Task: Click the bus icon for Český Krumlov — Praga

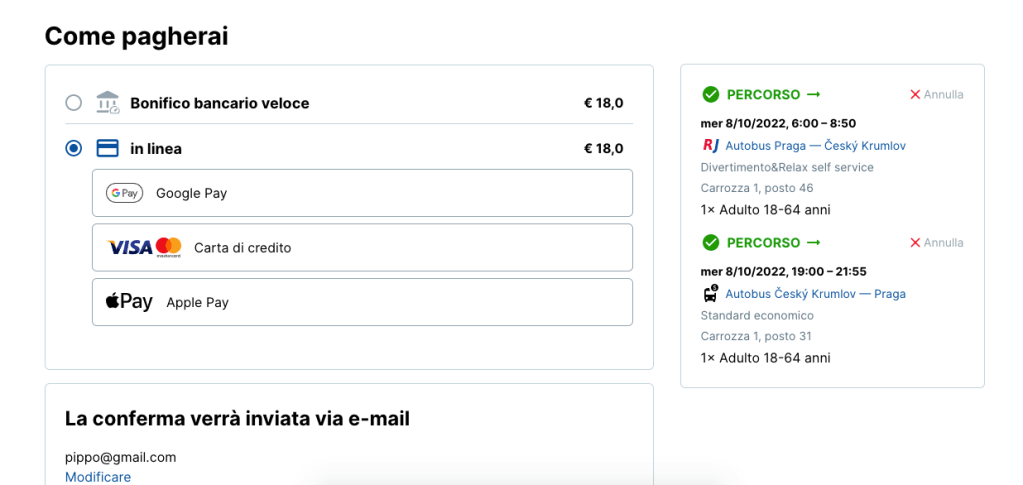Action: (x=711, y=293)
